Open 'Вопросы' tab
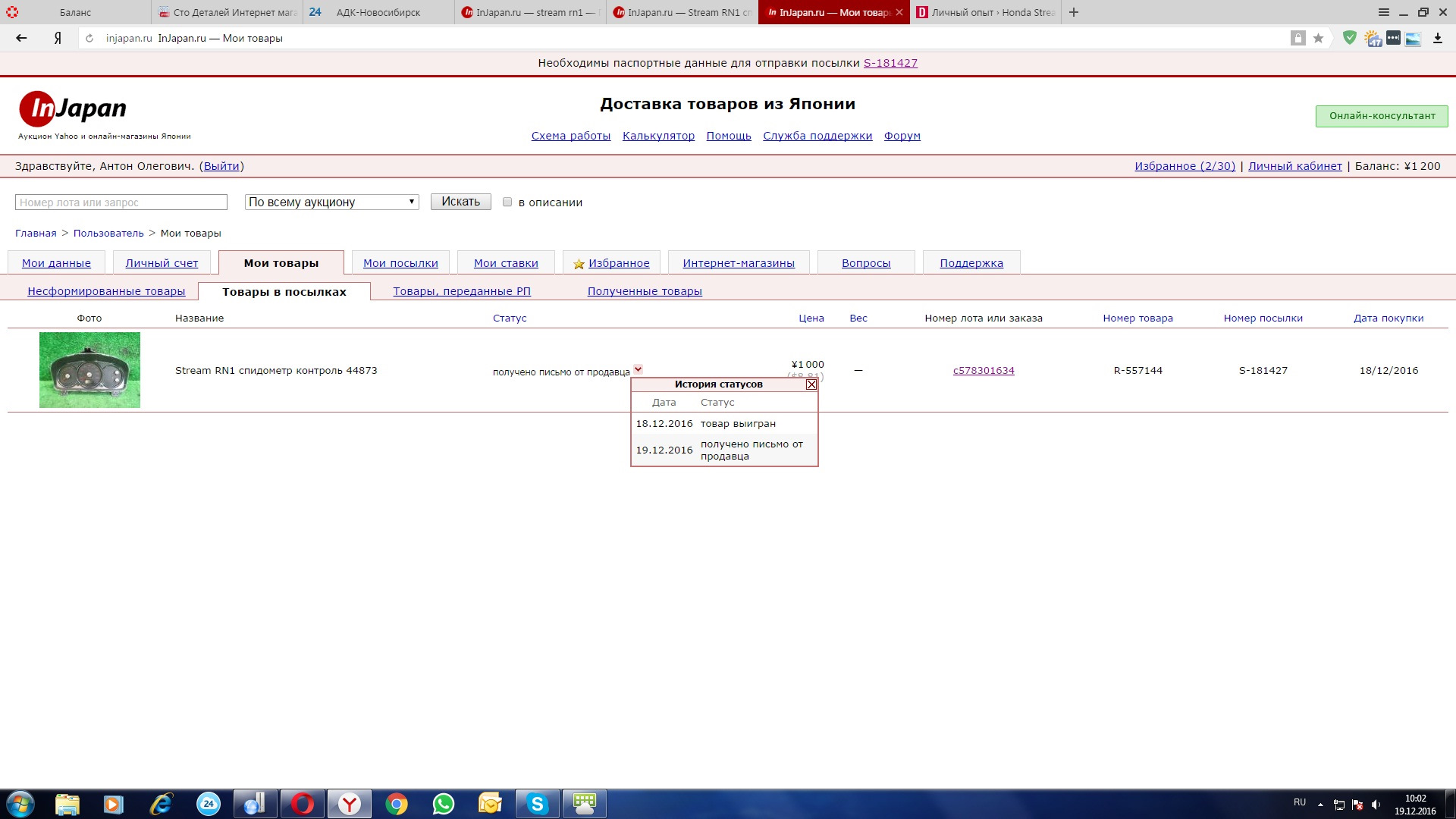Viewport: 1456px width, 819px height. [866, 263]
